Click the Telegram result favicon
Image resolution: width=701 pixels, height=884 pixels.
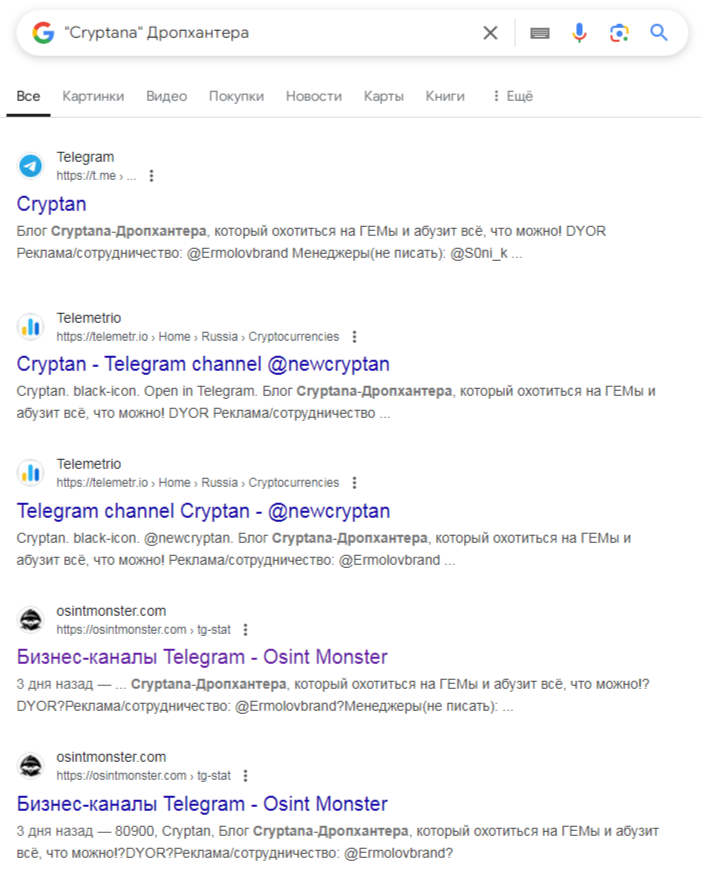click(31, 166)
